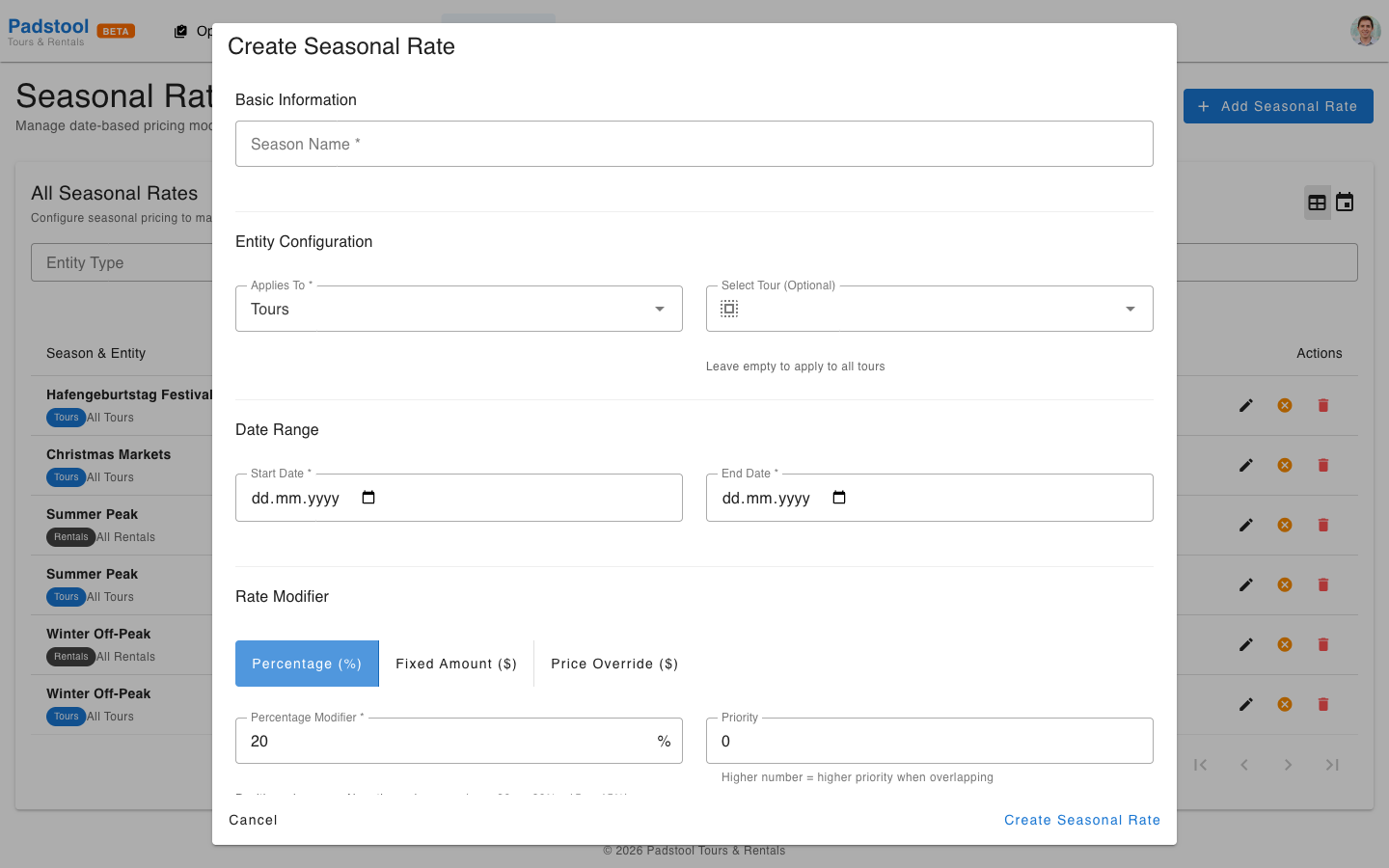Click the Padstool logo link

click(48, 31)
